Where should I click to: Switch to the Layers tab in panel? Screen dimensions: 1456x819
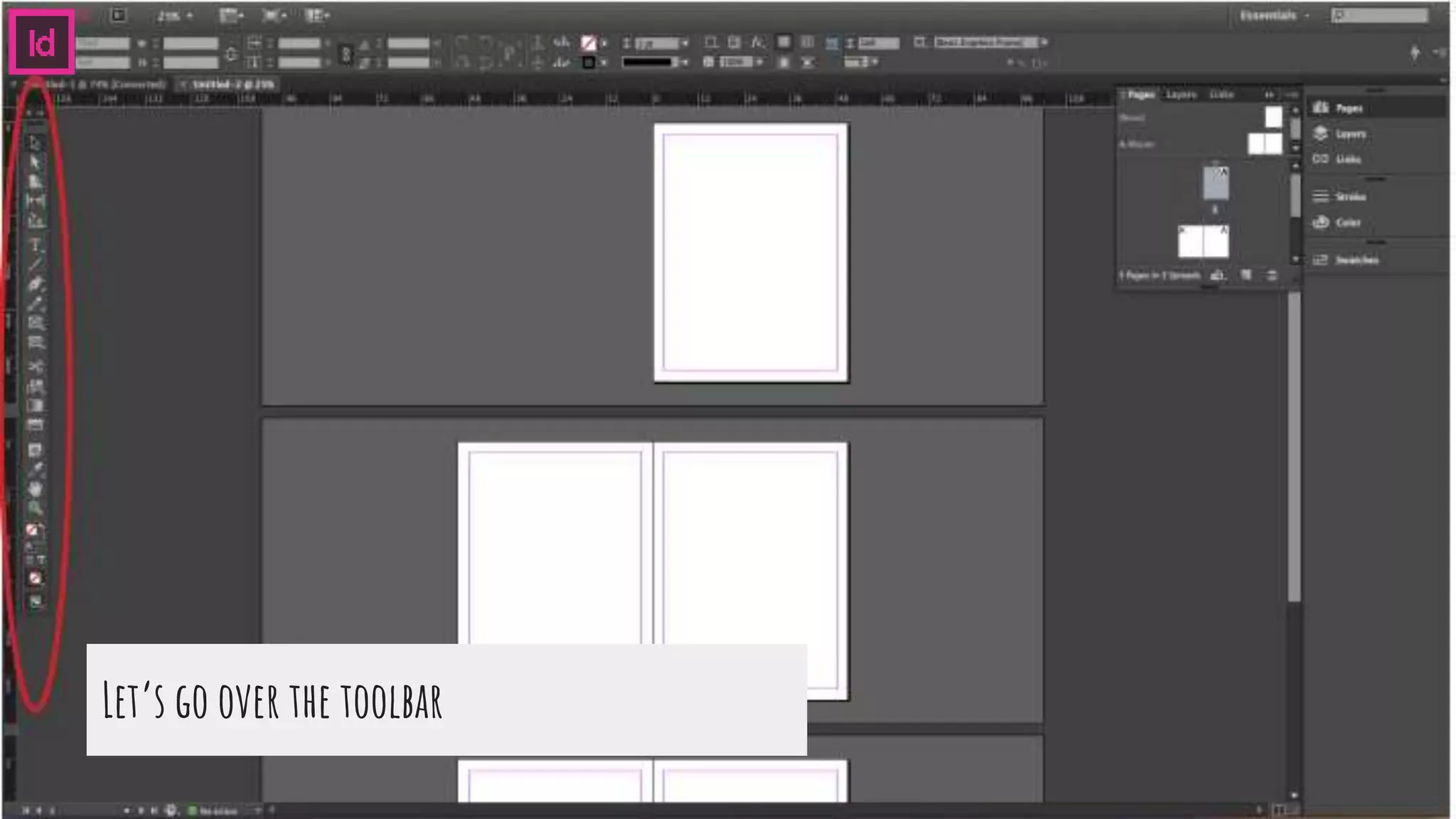(1182, 95)
